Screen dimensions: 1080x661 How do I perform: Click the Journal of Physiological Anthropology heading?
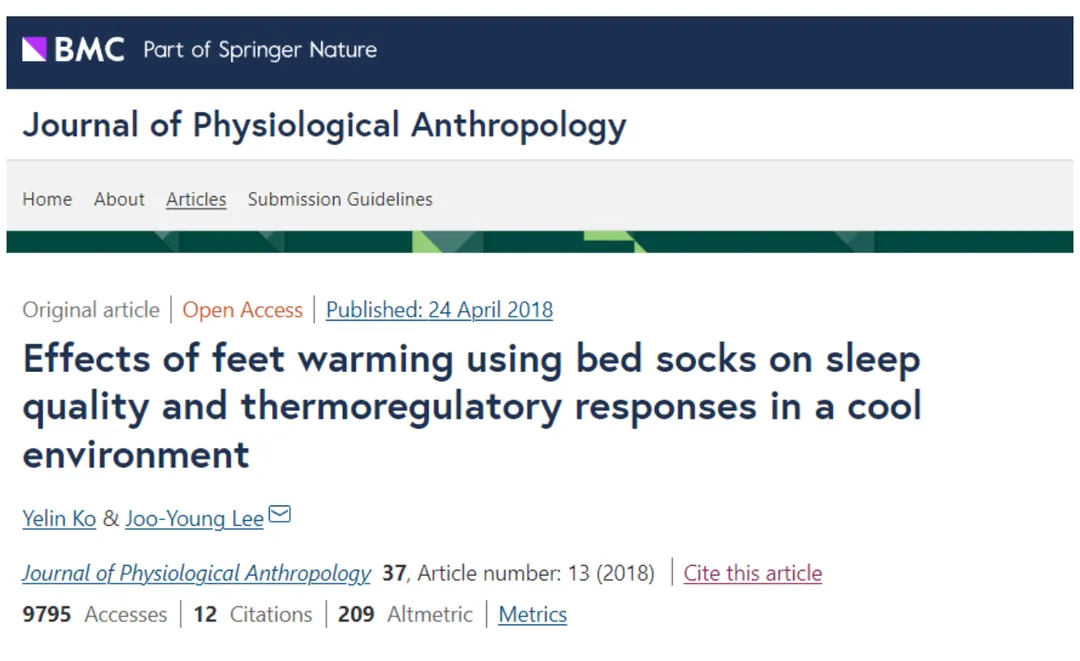point(324,126)
